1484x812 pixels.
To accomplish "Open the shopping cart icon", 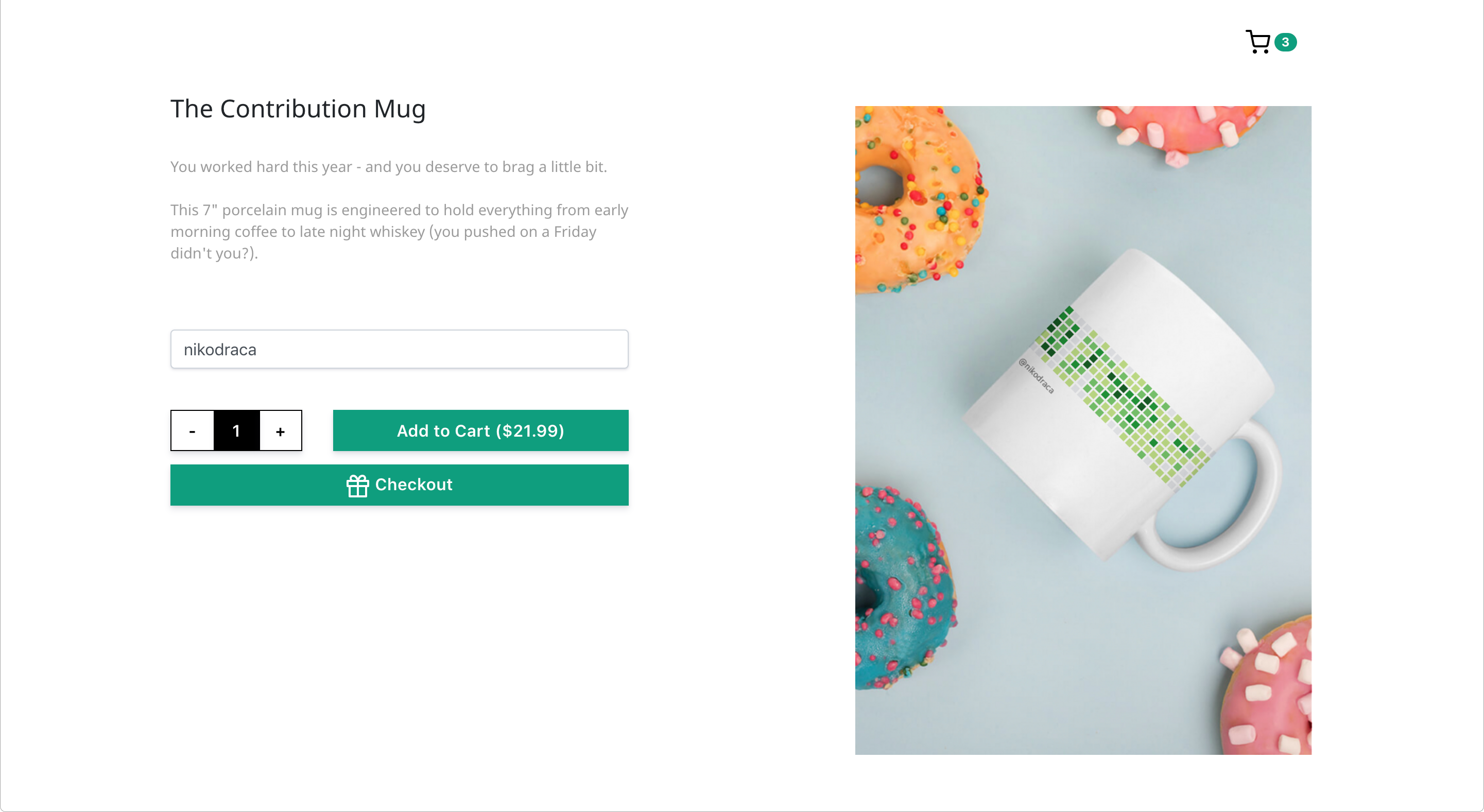I will coord(1257,42).
